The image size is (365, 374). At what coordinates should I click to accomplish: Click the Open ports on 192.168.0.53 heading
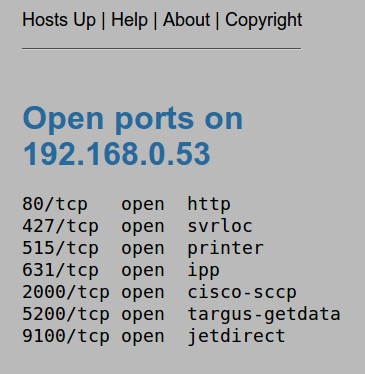(133, 136)
